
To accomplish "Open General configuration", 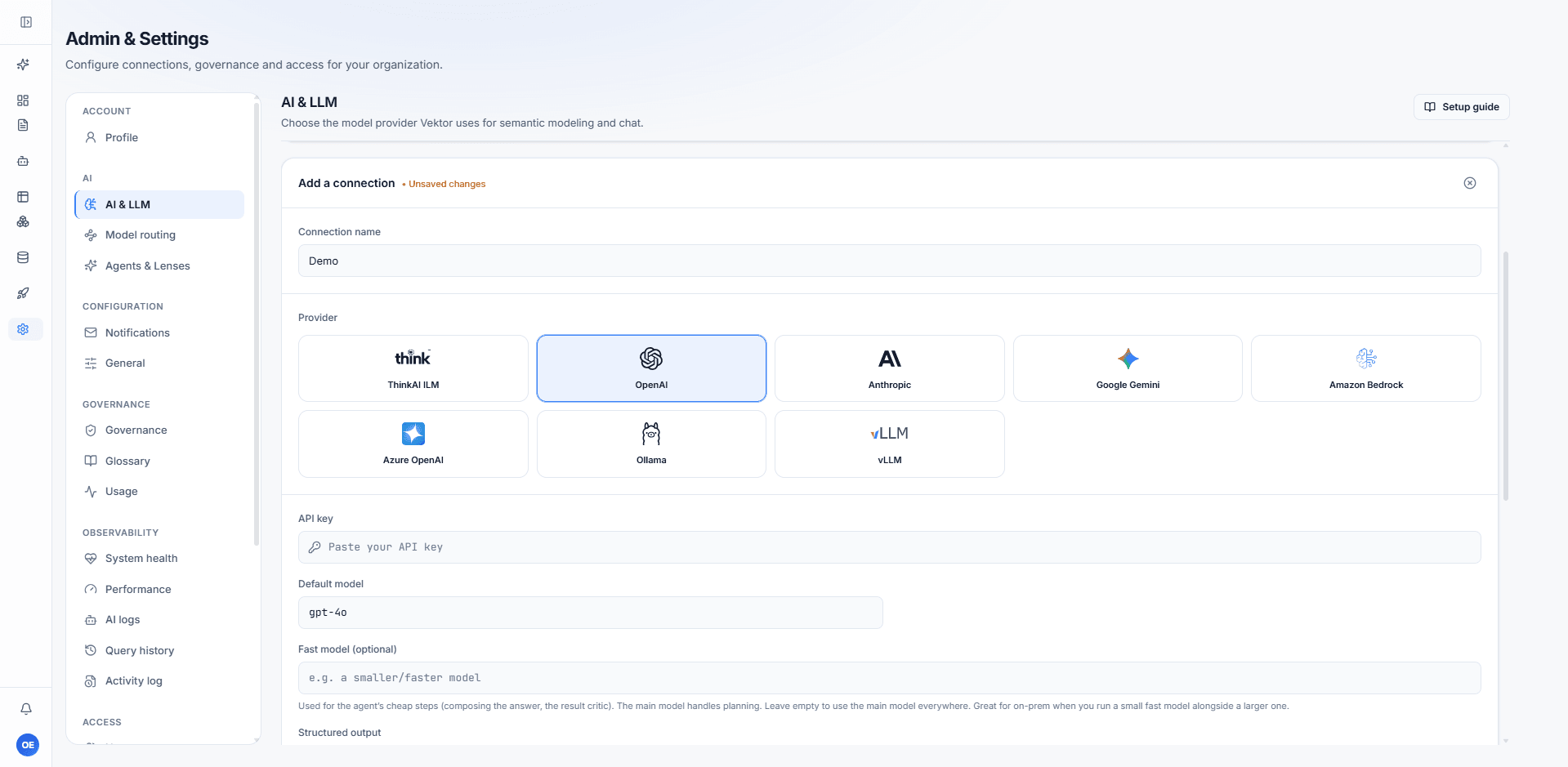I will [x=159, y=363].
